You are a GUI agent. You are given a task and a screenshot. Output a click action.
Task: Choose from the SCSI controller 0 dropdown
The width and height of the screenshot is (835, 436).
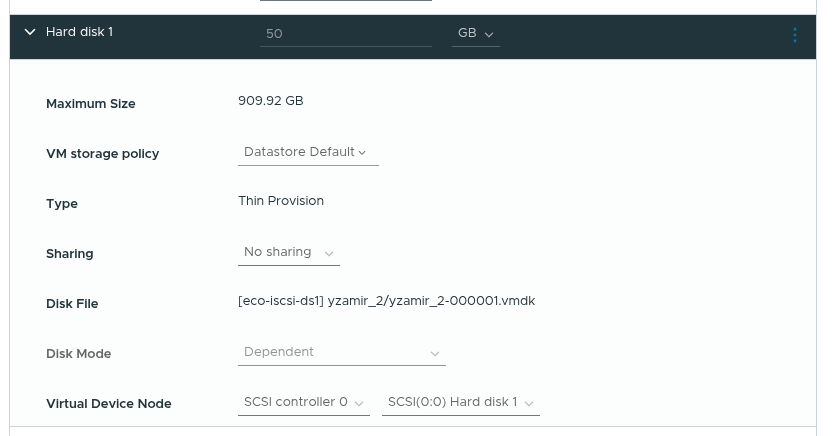[304, 403]
